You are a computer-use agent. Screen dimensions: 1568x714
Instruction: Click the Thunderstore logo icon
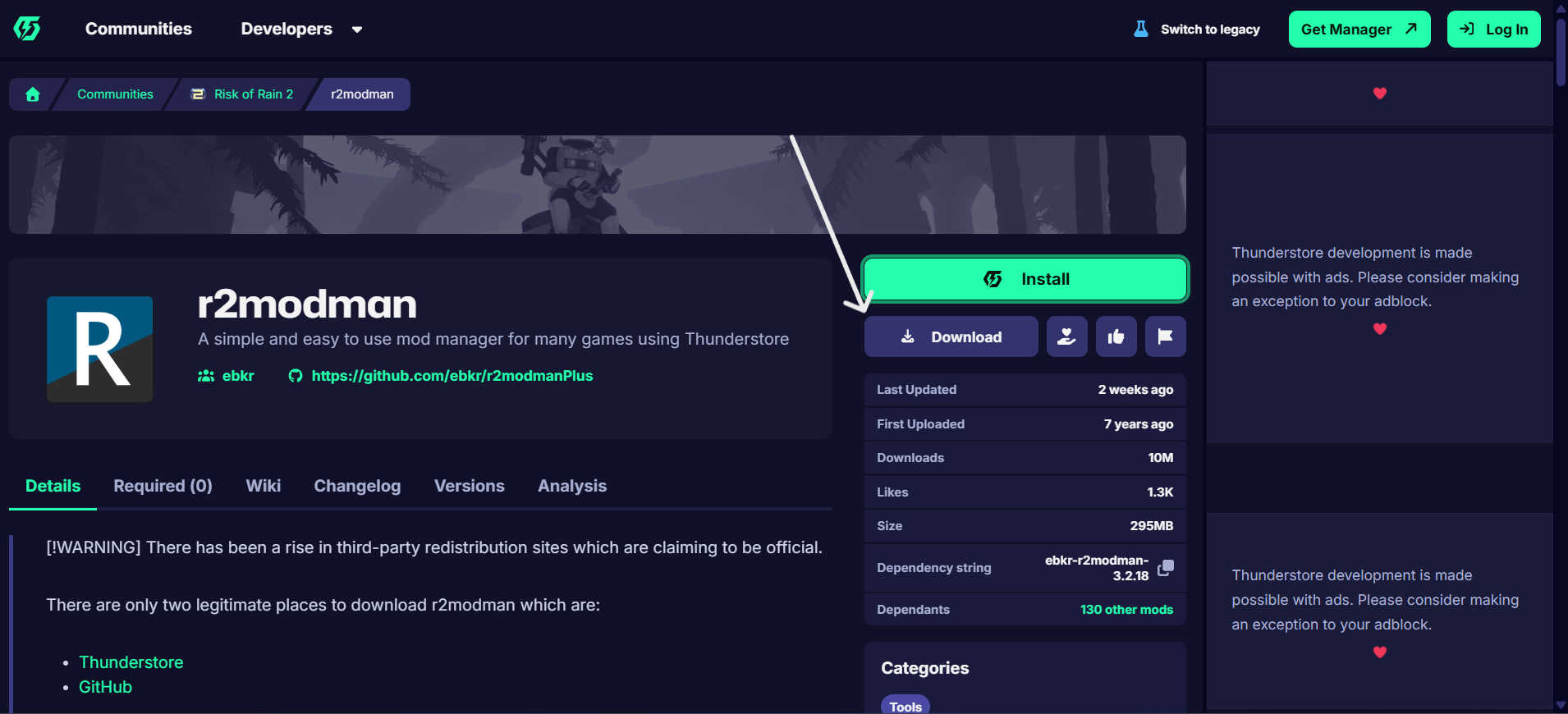(x=27, y=29)
